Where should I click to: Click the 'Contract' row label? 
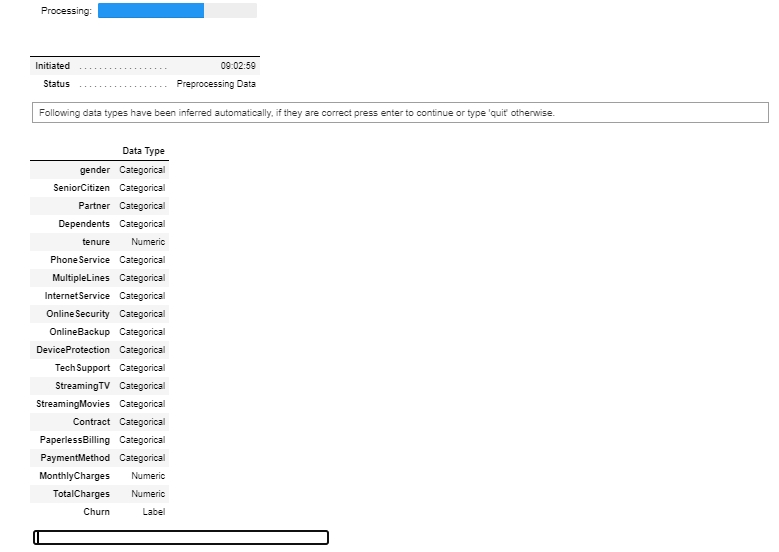tap(91, 422)
